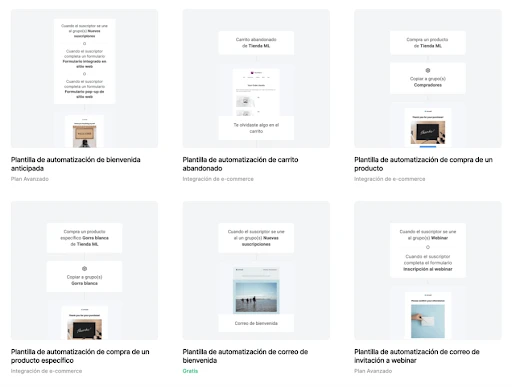Click the green 'Gratis' label
Screen dimensions: 512x387
pyautogui.click(x=190, y=371)
